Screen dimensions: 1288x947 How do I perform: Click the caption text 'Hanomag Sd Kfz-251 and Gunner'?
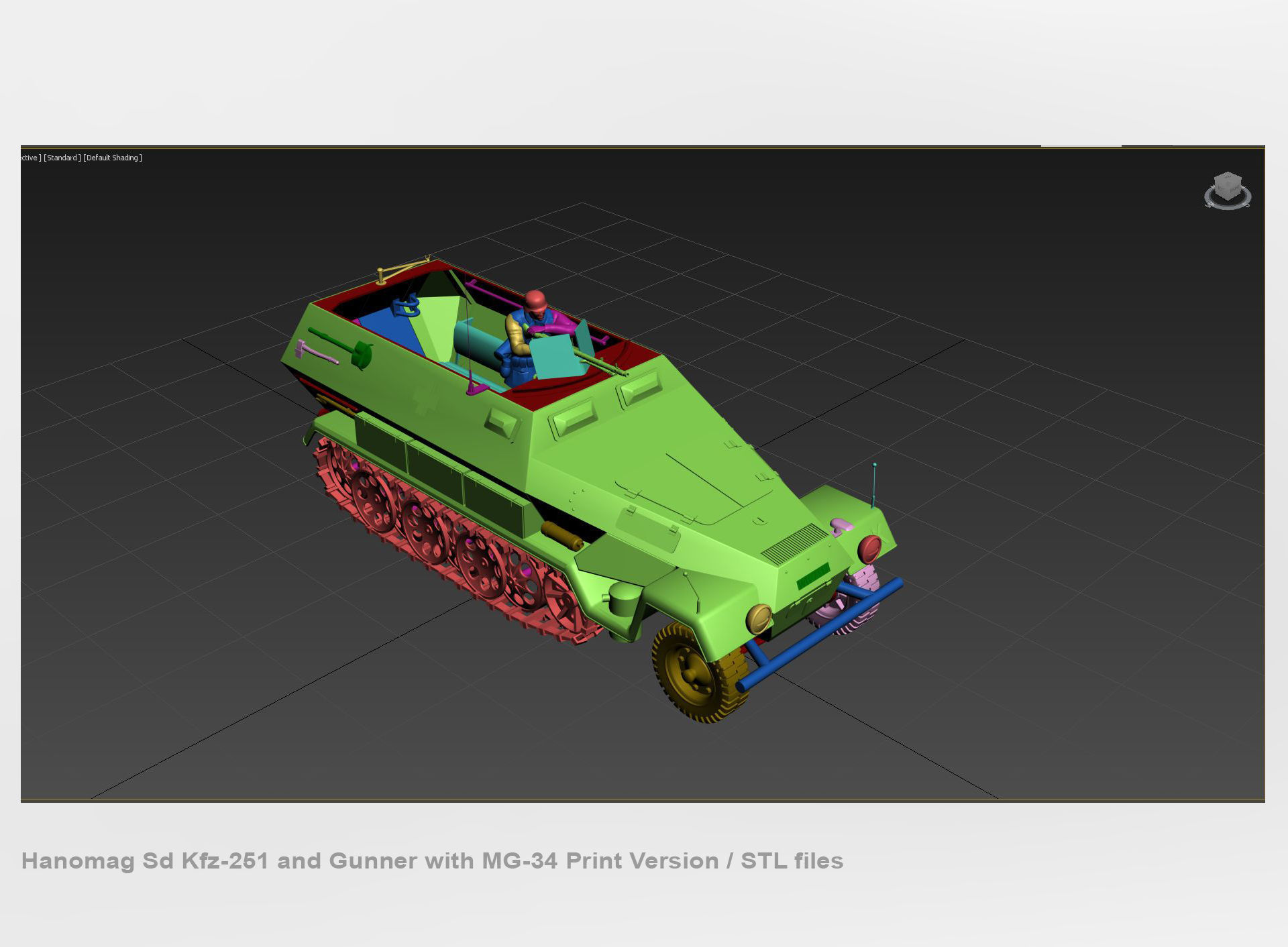click(x=219, y=860)
